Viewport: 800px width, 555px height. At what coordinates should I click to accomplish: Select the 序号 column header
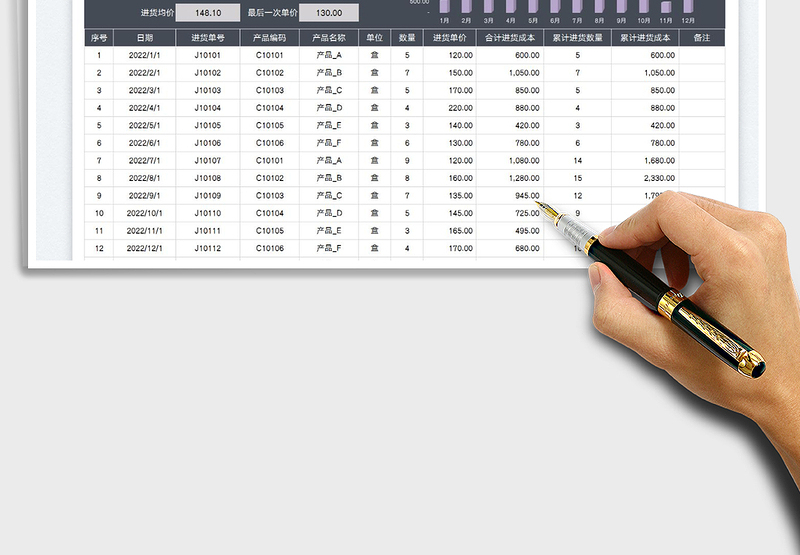click(x=98, y=38)
